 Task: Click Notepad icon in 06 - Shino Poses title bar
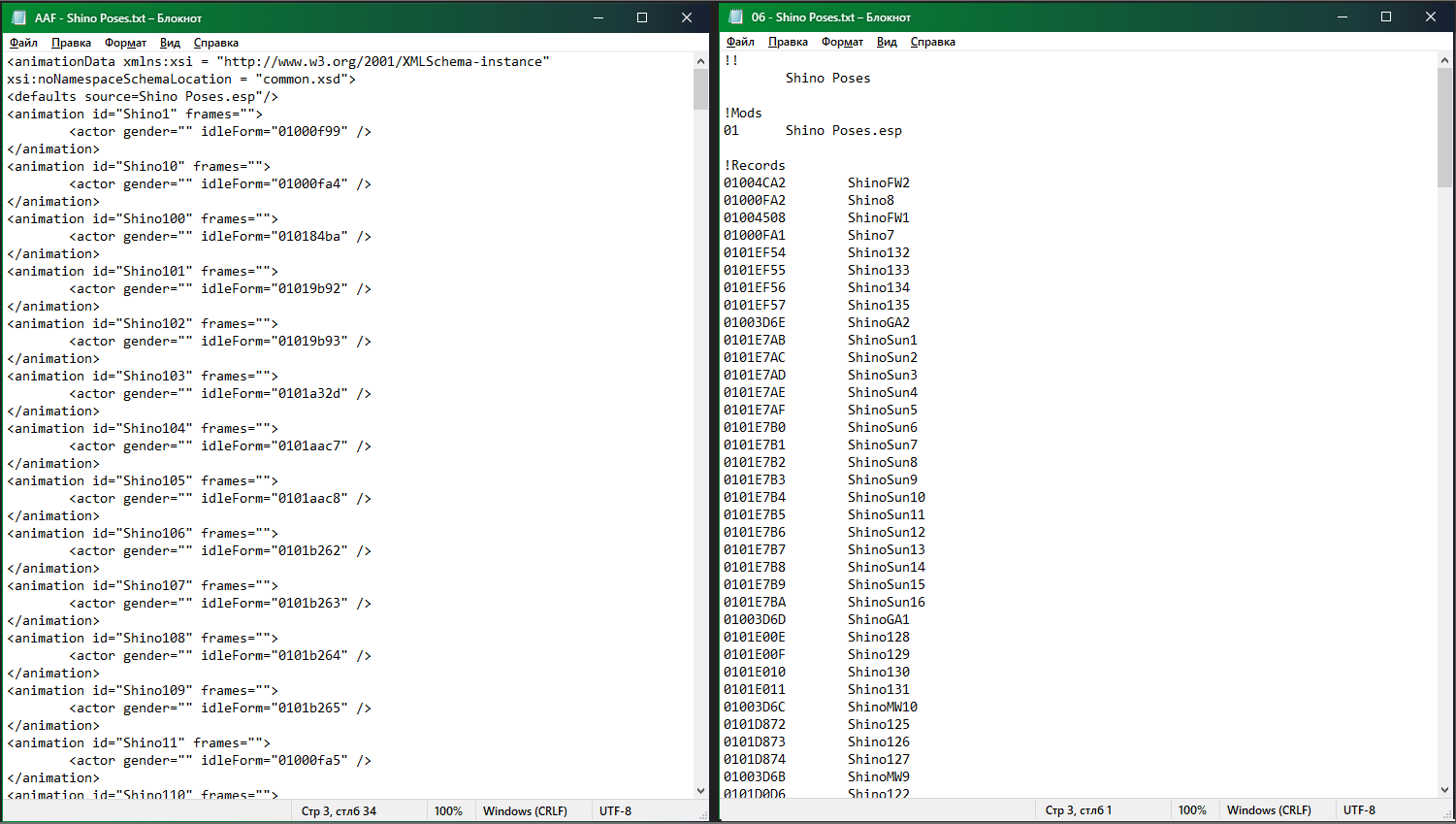735,16
